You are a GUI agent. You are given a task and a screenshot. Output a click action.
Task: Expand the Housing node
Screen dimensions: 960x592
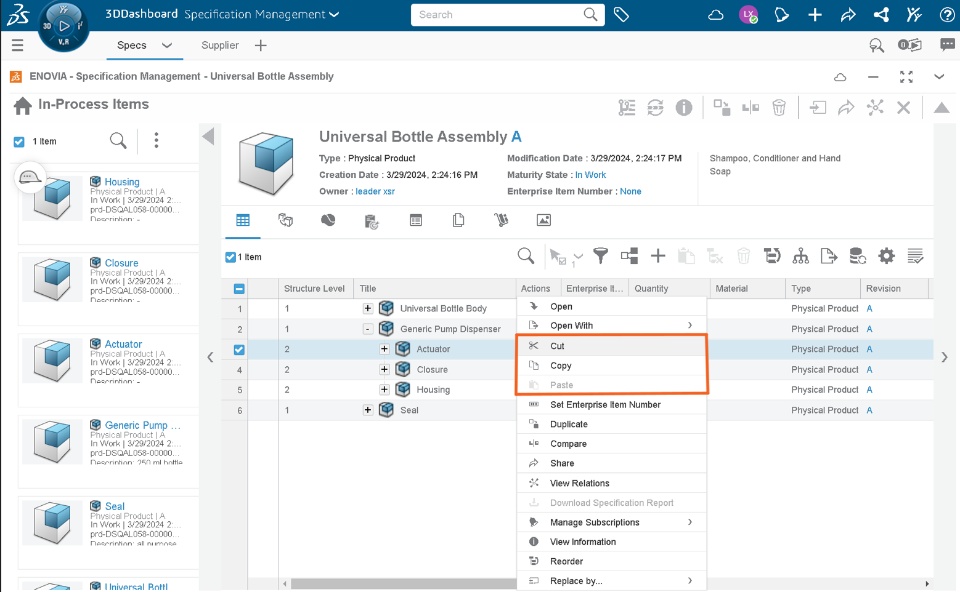(x=384, y=389)
